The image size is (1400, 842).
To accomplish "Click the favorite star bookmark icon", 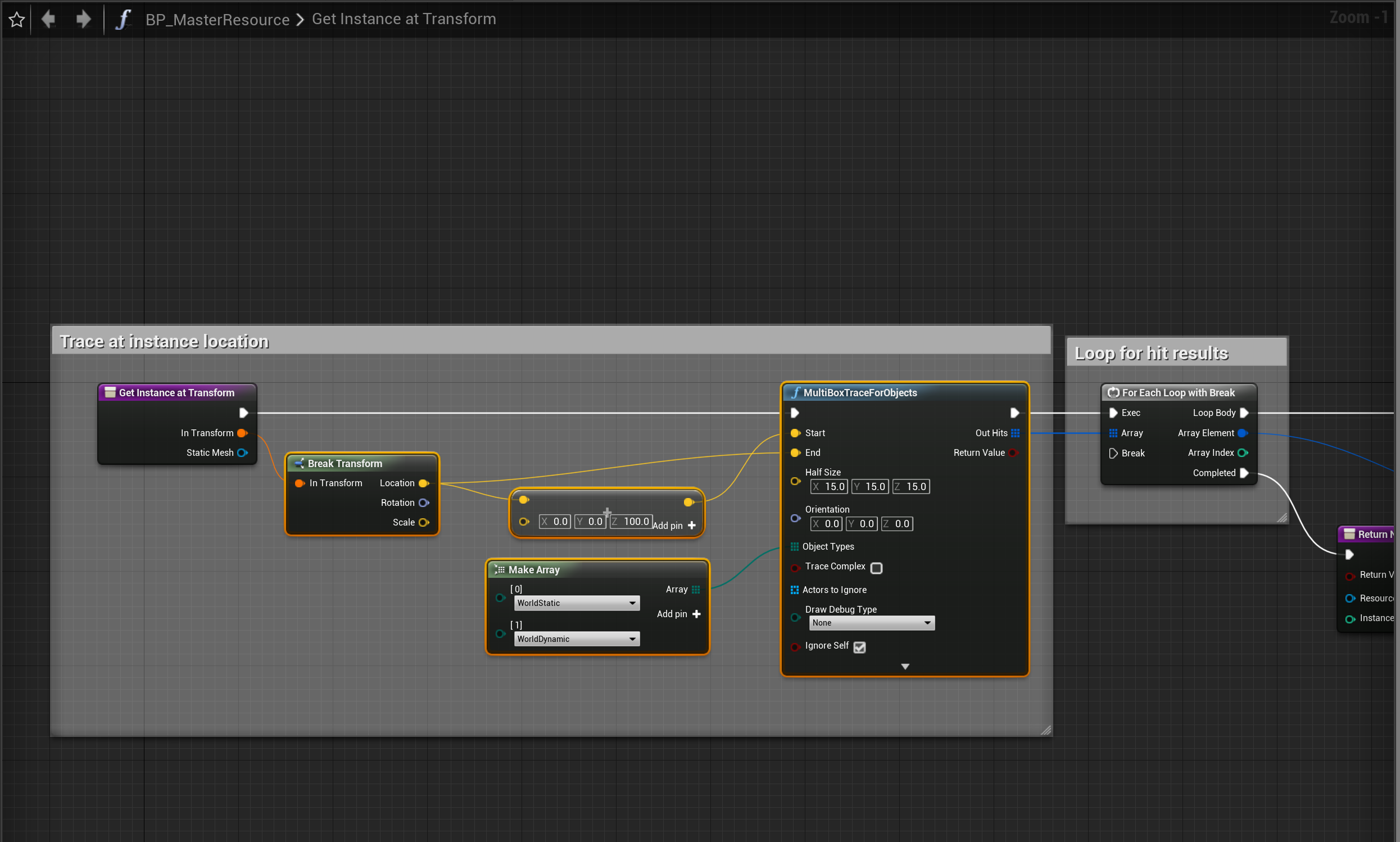I will coord(17,20).
